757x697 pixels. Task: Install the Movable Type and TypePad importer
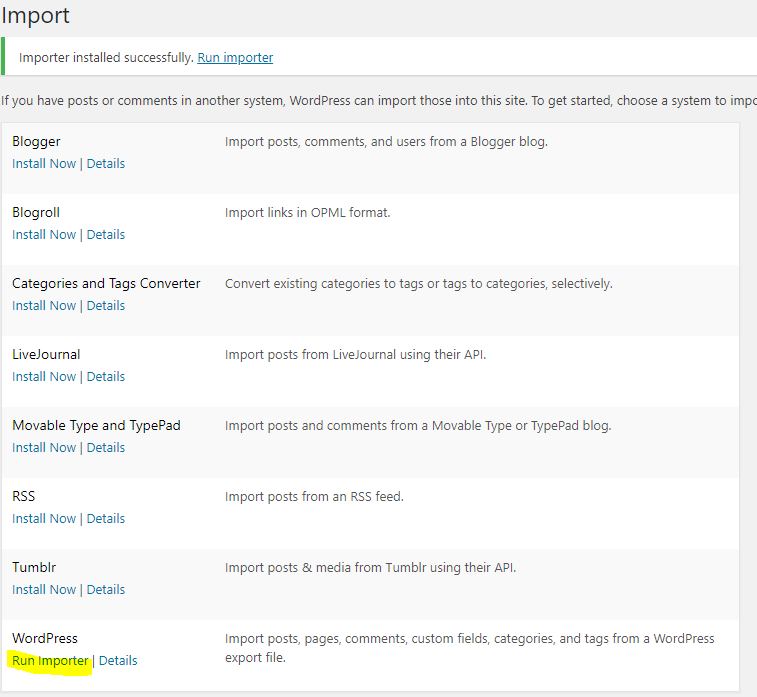coord(44,447)
